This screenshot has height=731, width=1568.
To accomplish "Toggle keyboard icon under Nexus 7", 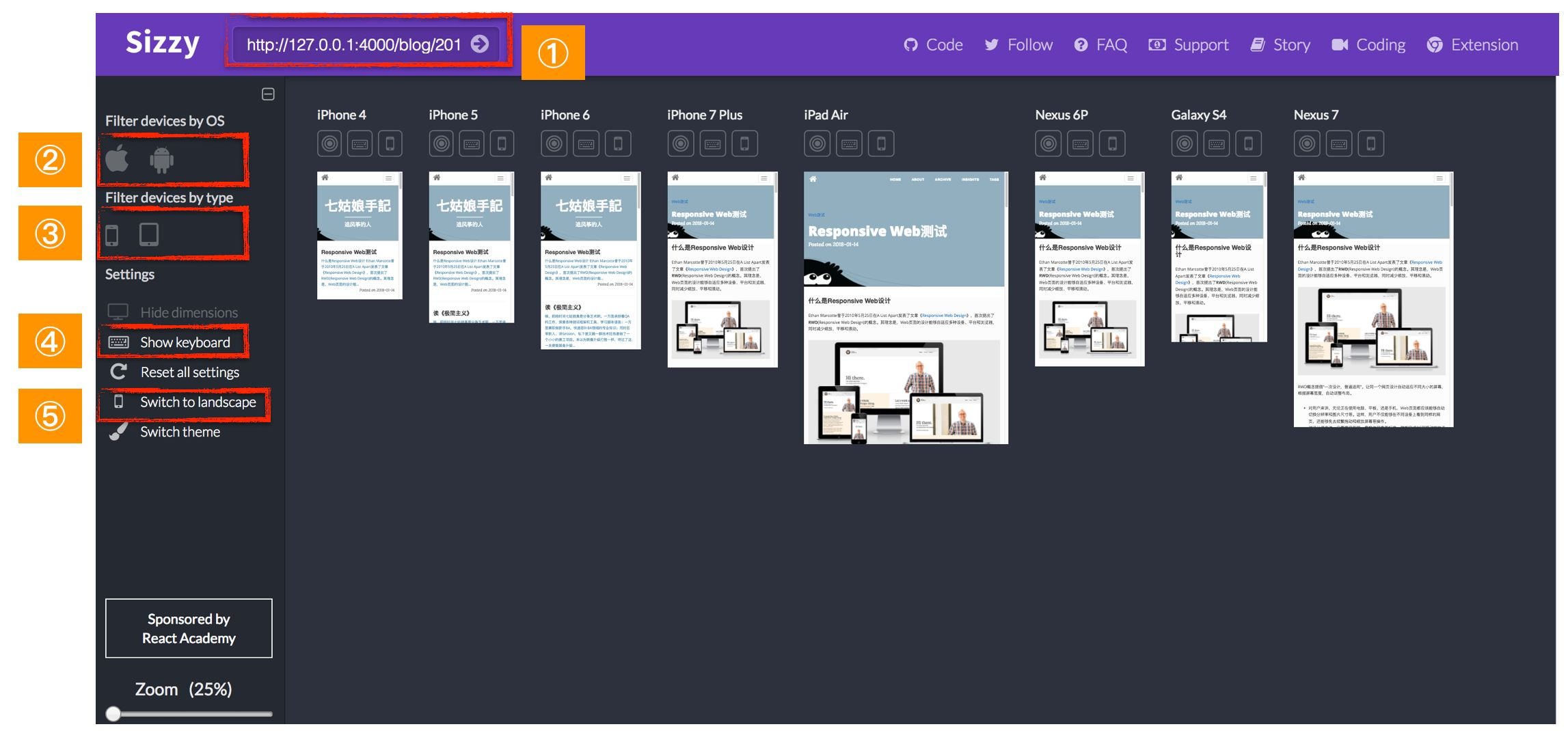I will point(1339,143).
